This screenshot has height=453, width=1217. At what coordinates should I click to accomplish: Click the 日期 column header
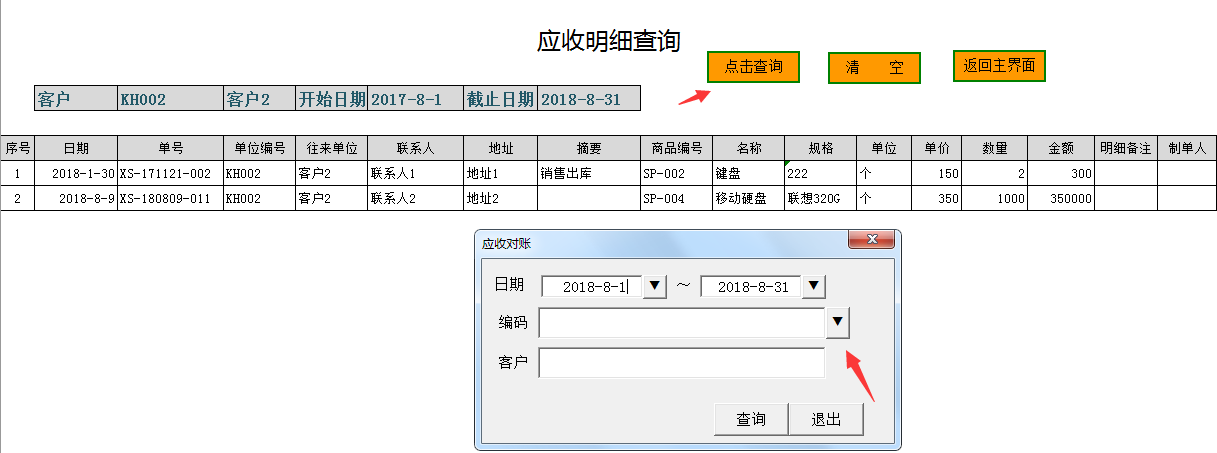[76, 148]
